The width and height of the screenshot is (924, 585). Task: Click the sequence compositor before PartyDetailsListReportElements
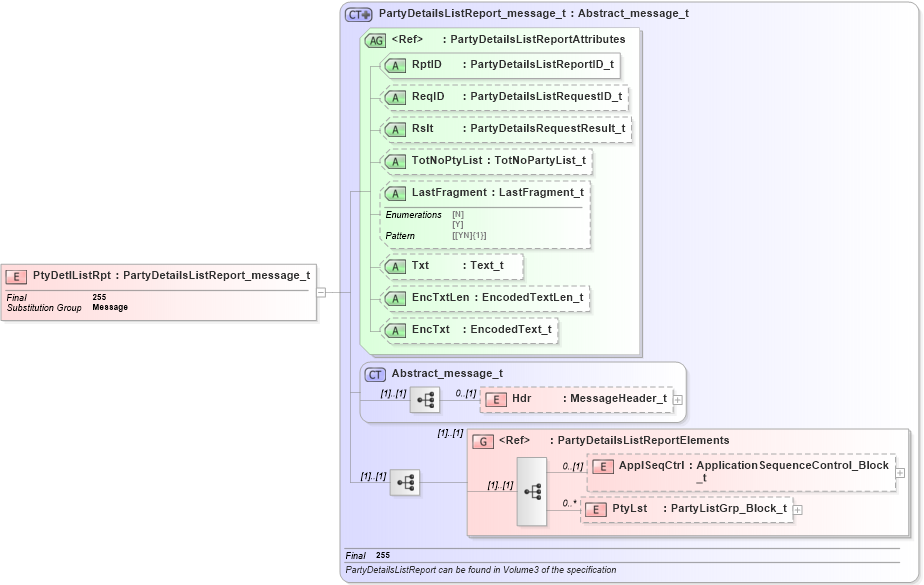pos(405,483)
